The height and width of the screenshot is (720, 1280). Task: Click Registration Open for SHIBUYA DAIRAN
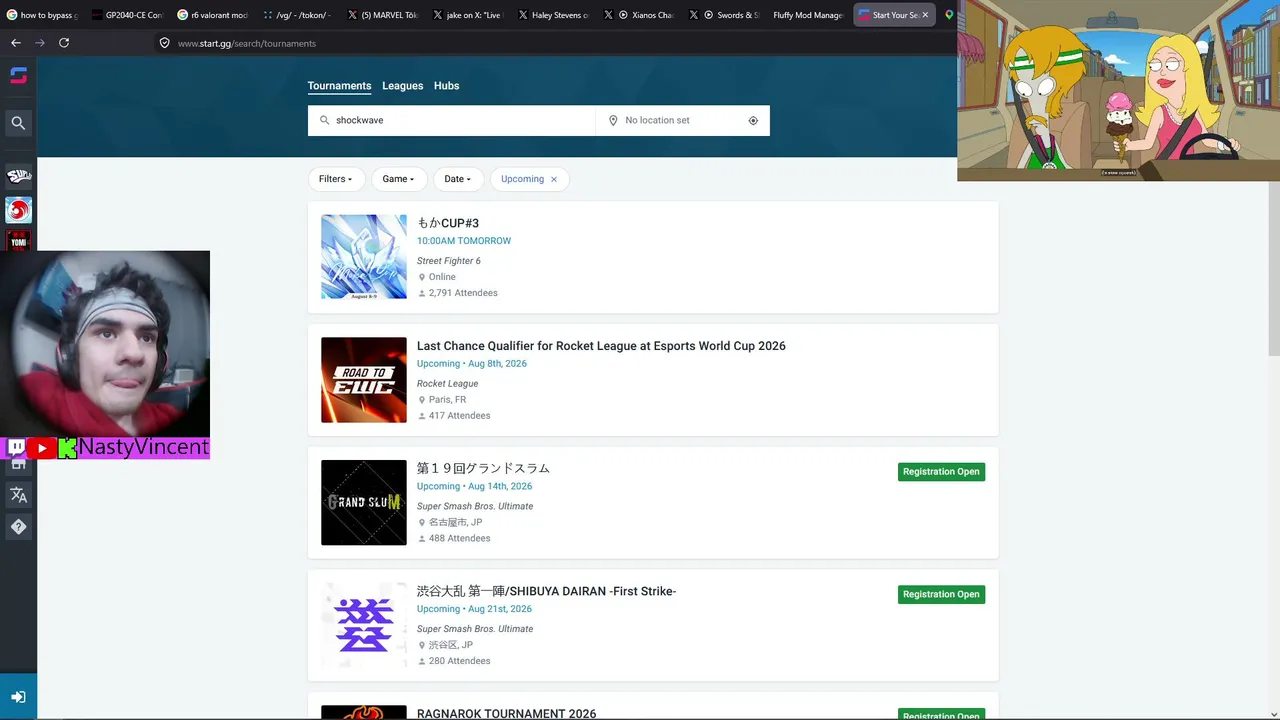[x=941, y=594]
